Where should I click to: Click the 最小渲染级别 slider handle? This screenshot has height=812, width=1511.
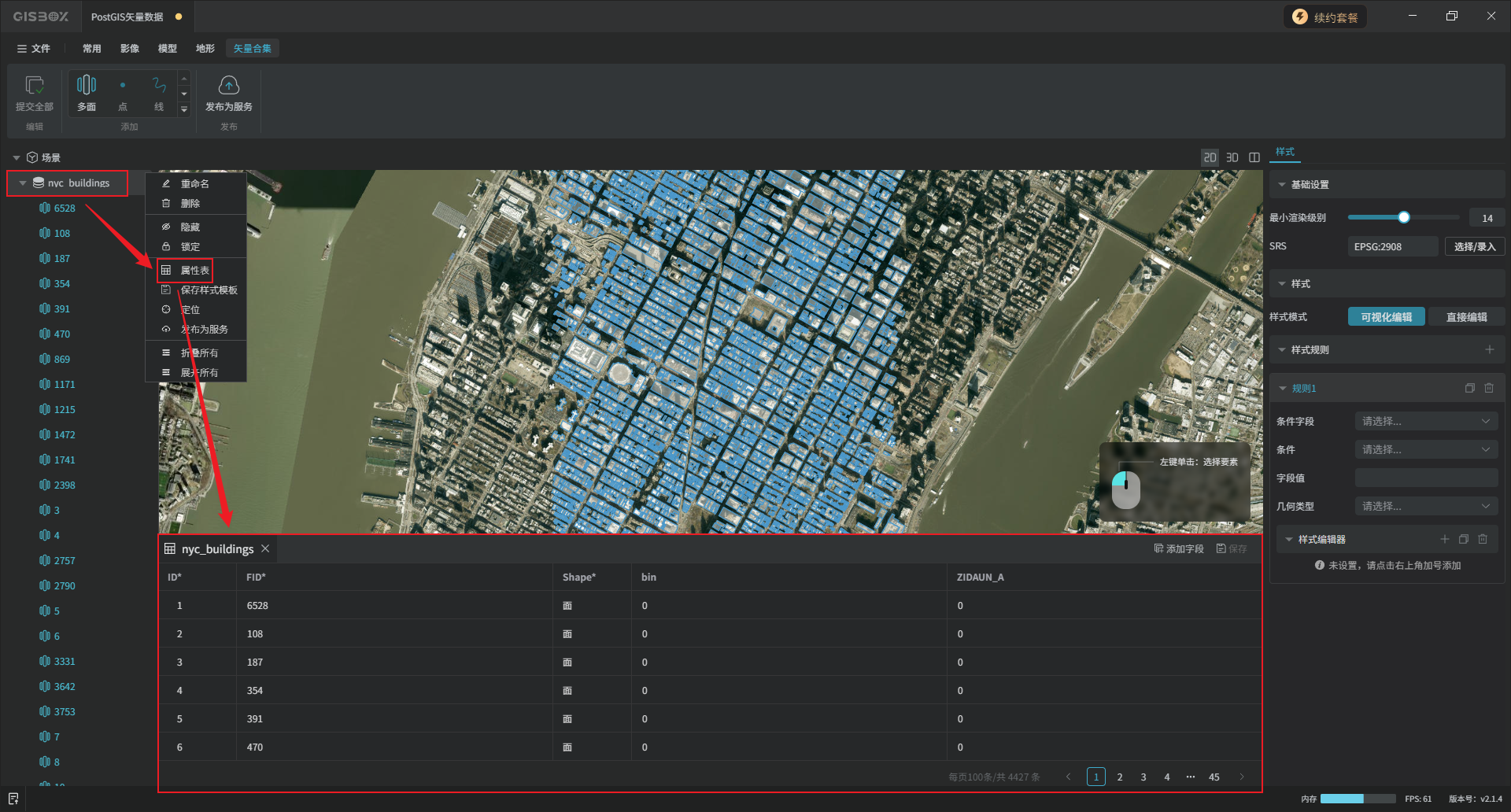tap(1403, 217)
